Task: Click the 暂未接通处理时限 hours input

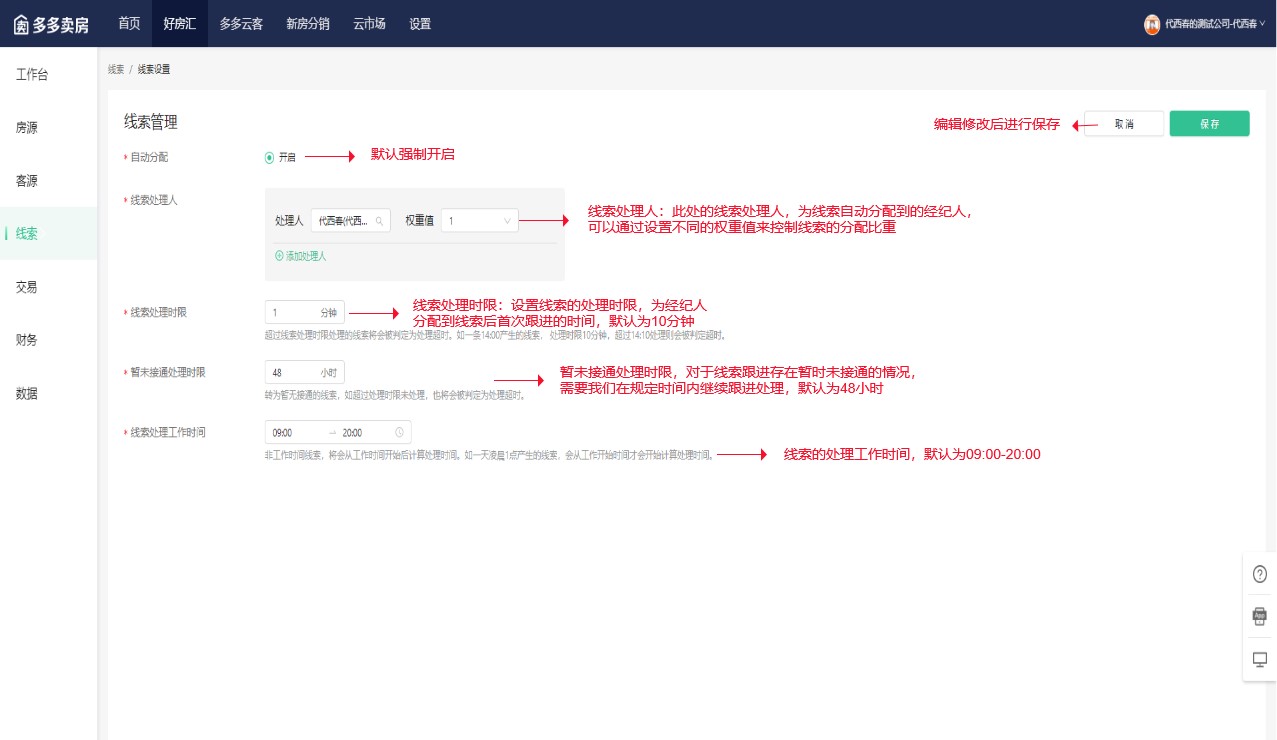Action: click(x=305, y=372)
